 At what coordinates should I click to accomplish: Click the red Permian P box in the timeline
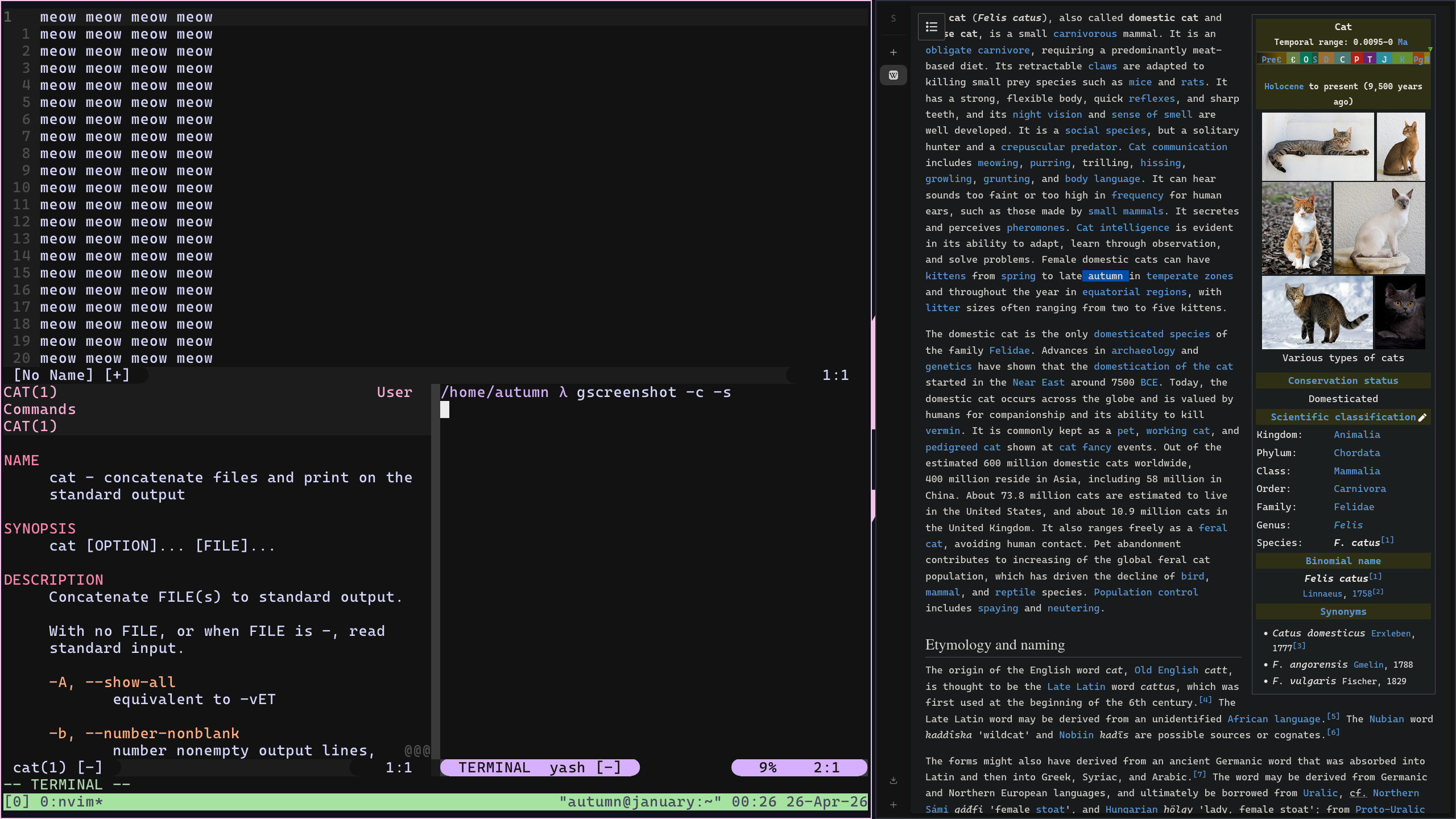point(1356,59)
